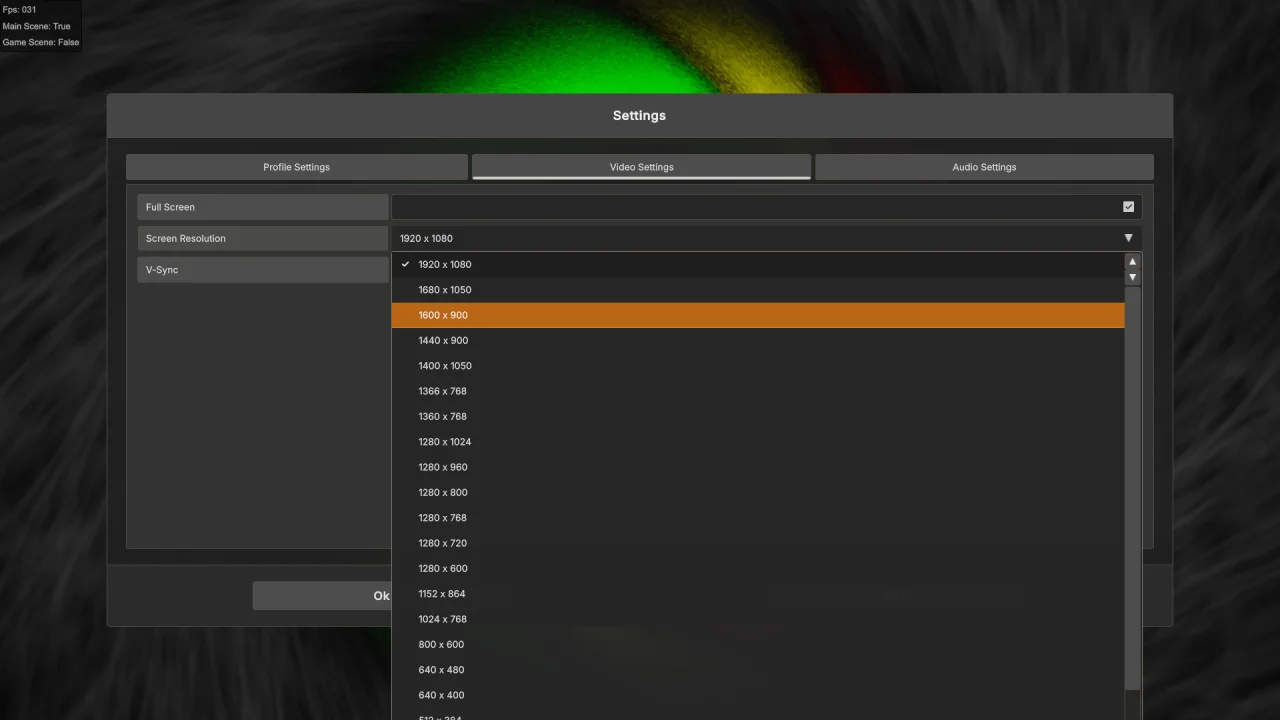Screen dimensions: 1280x720
Task: Choose the 1280 x 600 entry
Action: 758,569
